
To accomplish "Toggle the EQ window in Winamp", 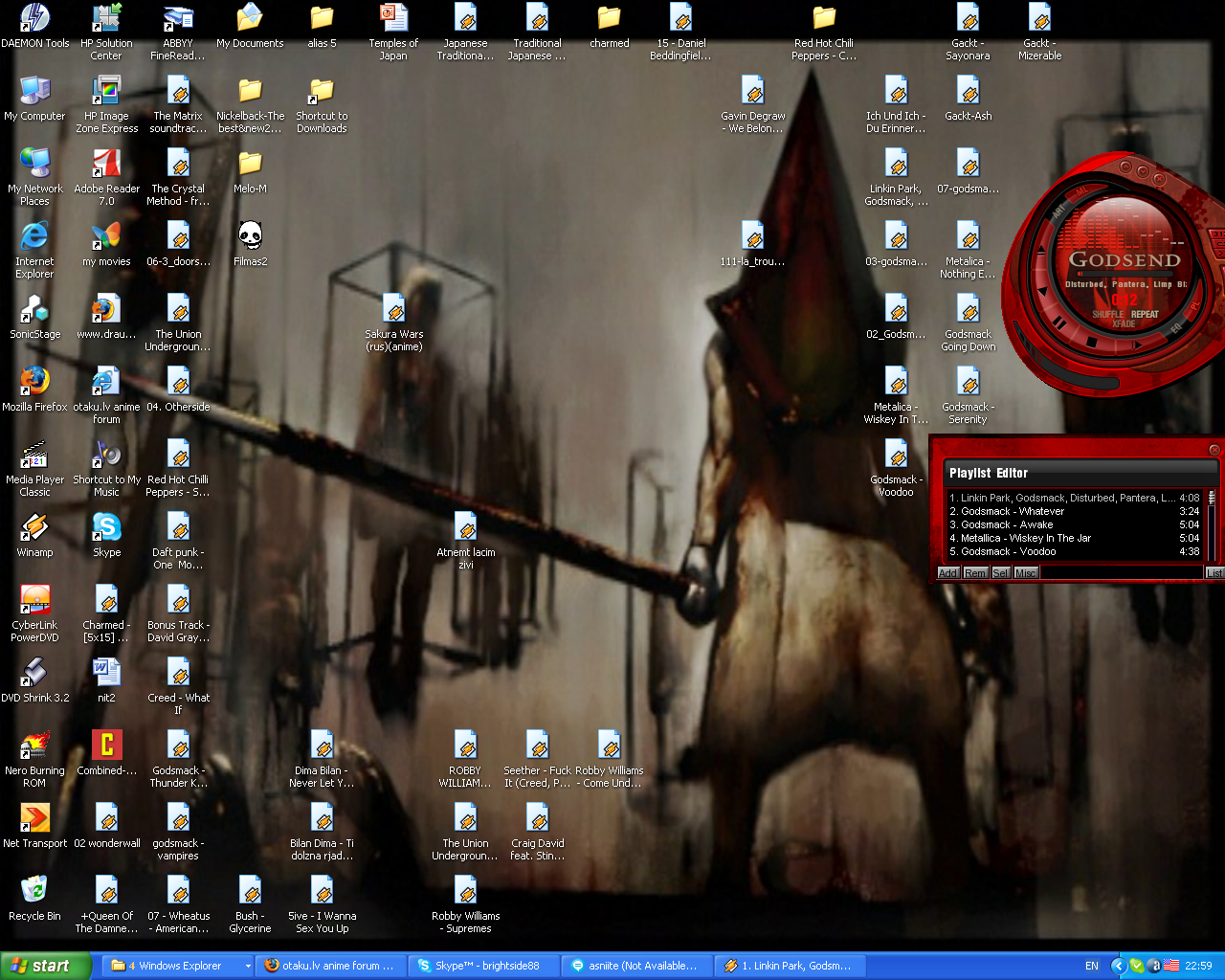I will click(x=1176, y=328).
